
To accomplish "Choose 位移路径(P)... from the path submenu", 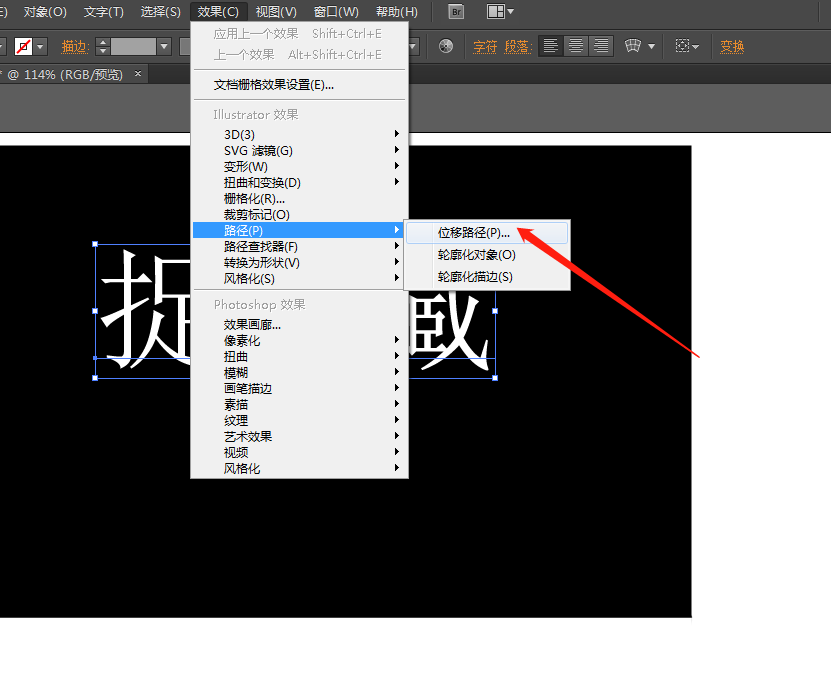I will [x=474, y=232].
